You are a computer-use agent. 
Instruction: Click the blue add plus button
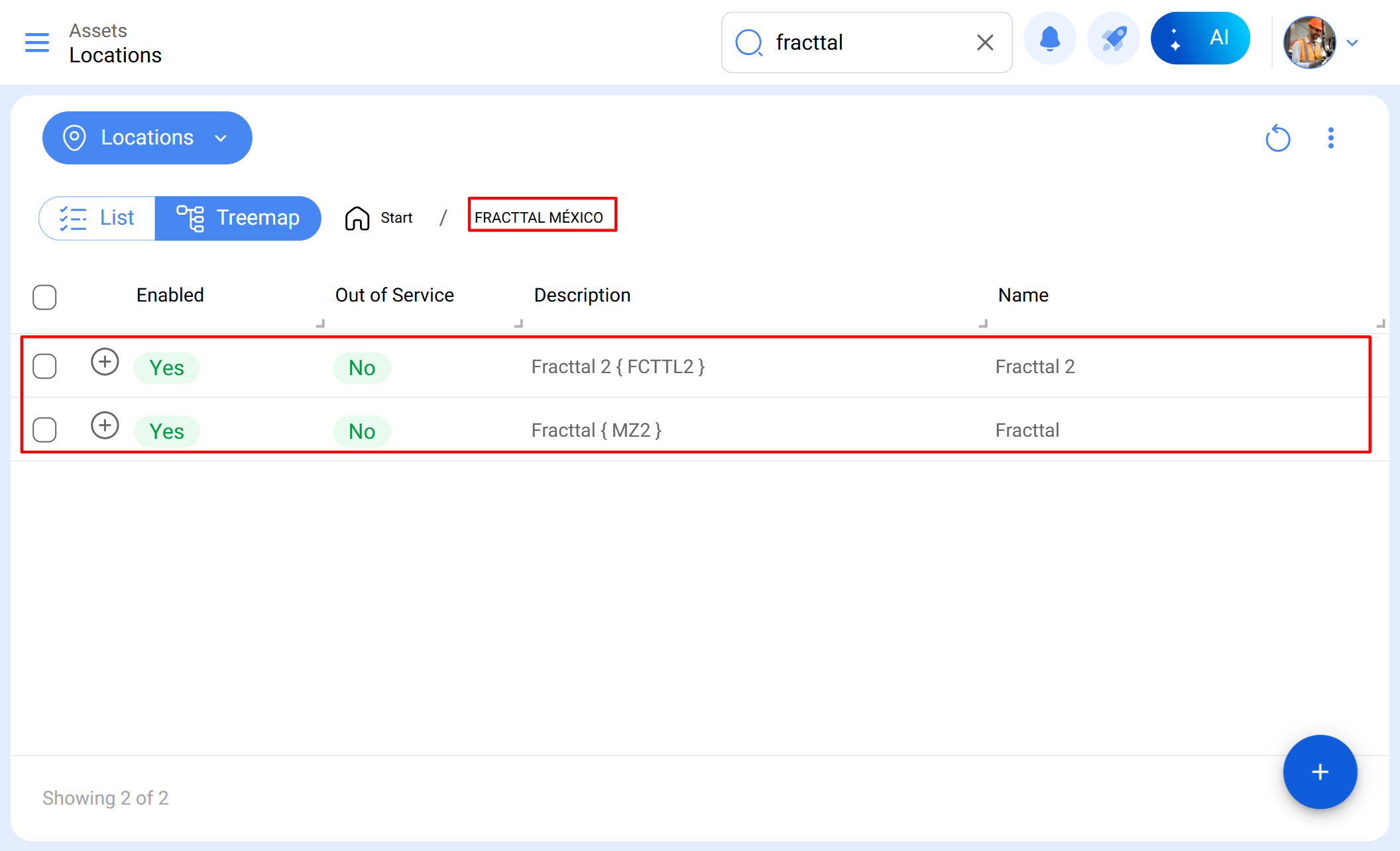pyautogui.click(x=1320, y=772)
